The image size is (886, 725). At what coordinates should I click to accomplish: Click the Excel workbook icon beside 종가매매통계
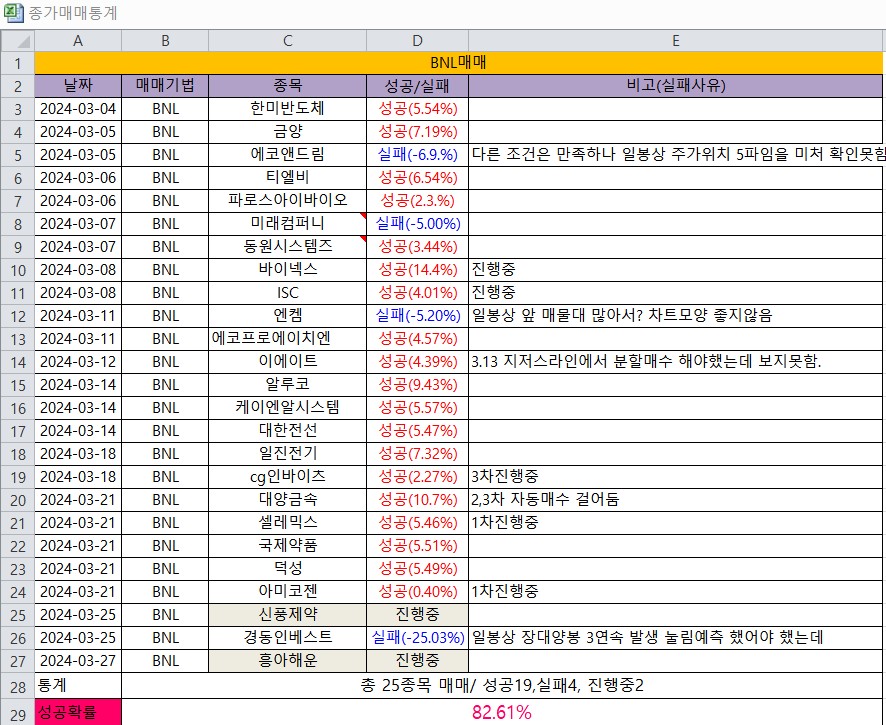(14, 12)
